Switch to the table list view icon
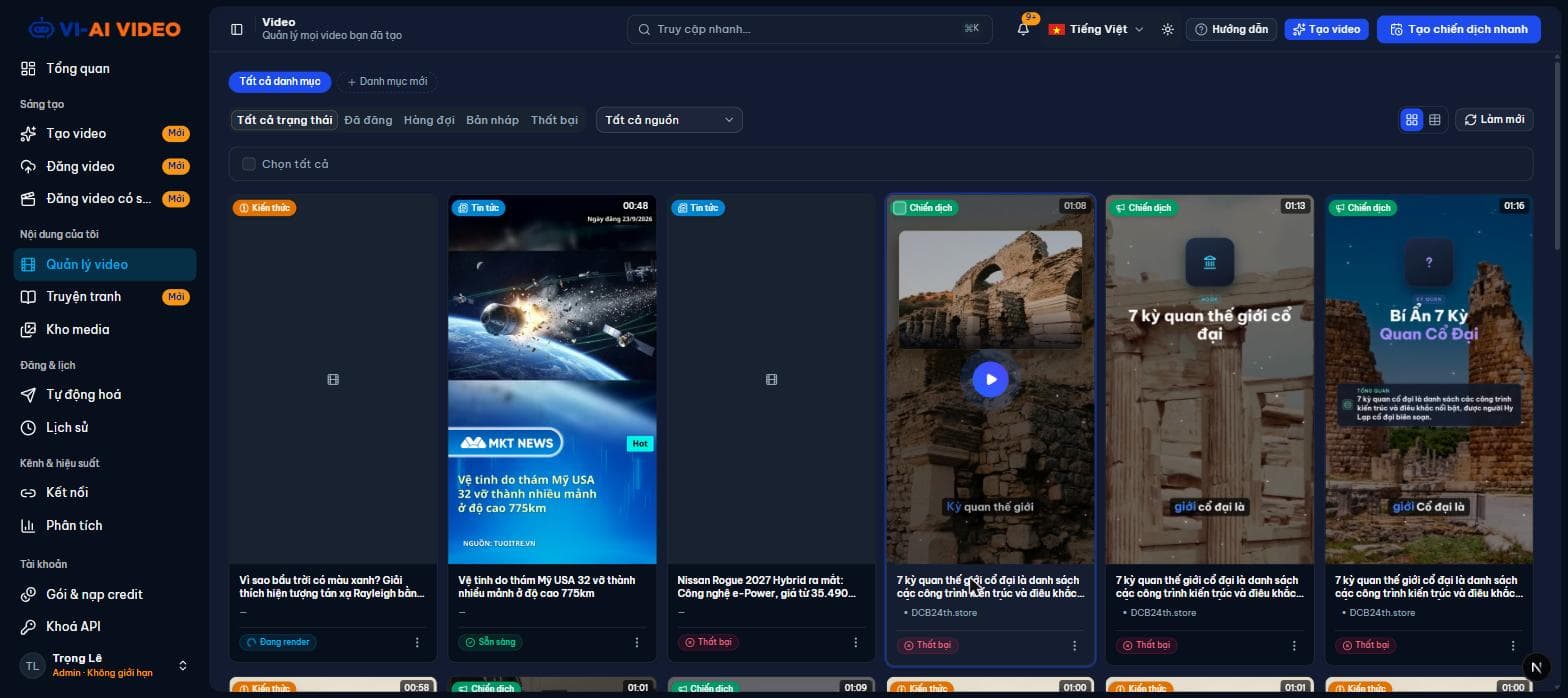Screen dimensions: 1568x698 click(1435, 120)
